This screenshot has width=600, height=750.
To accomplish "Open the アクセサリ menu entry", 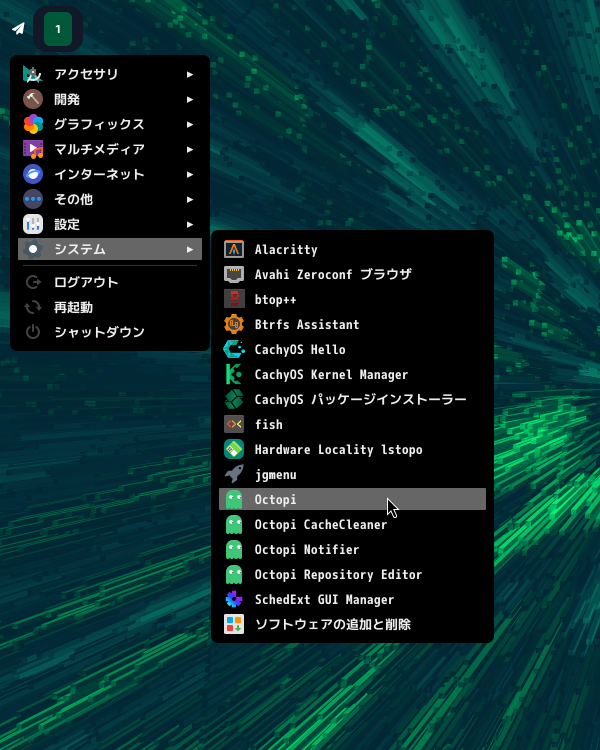I will tap(110, 74).
